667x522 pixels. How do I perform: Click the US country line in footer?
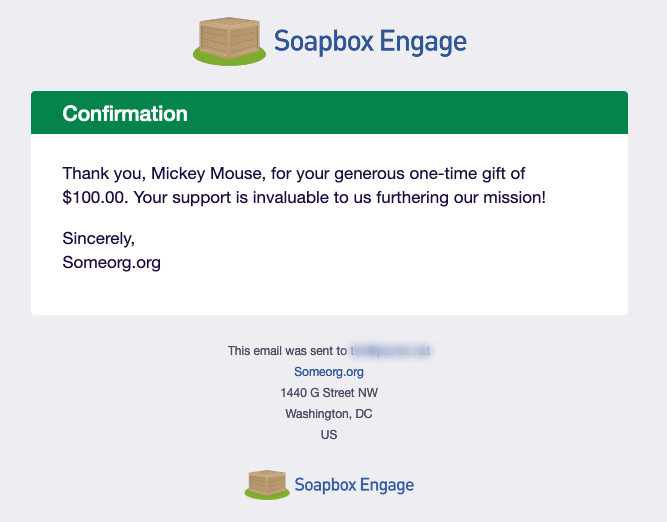coord(329,435)
